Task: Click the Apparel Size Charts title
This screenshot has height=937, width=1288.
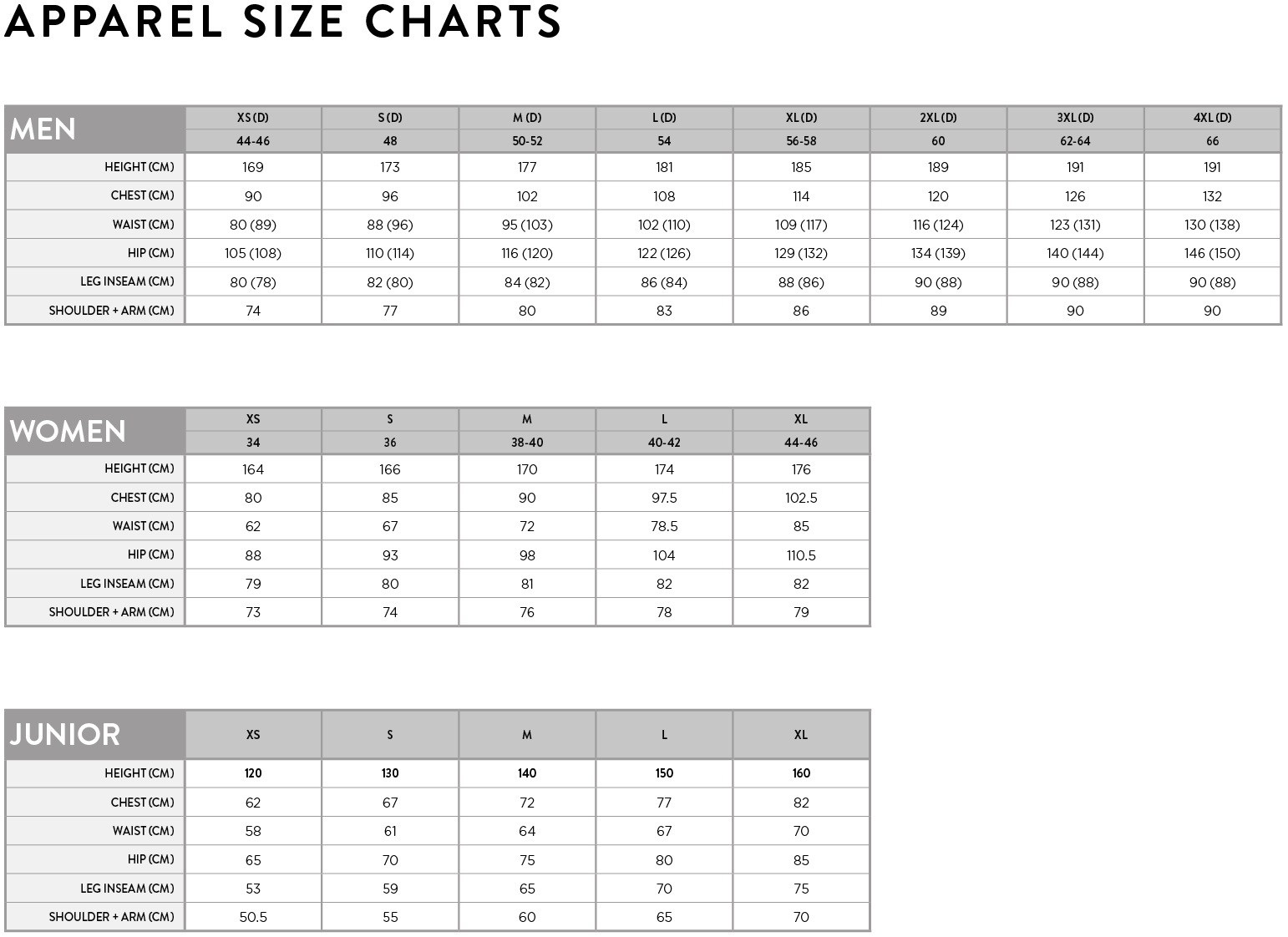Action: tap(282, 22)
